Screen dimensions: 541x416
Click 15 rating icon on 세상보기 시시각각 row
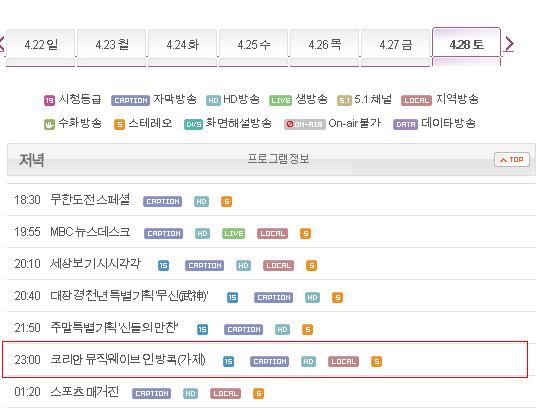[x=164, y=266]
